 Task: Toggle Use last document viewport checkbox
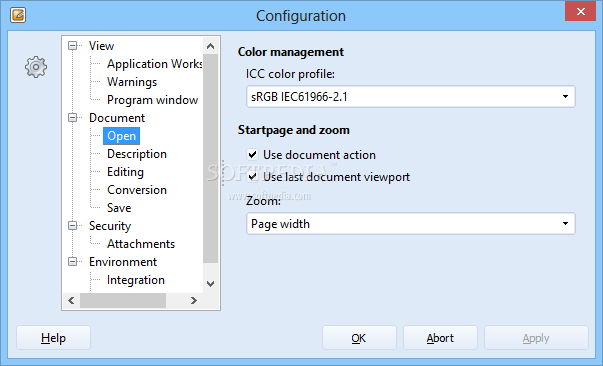(x=252, y=176)
